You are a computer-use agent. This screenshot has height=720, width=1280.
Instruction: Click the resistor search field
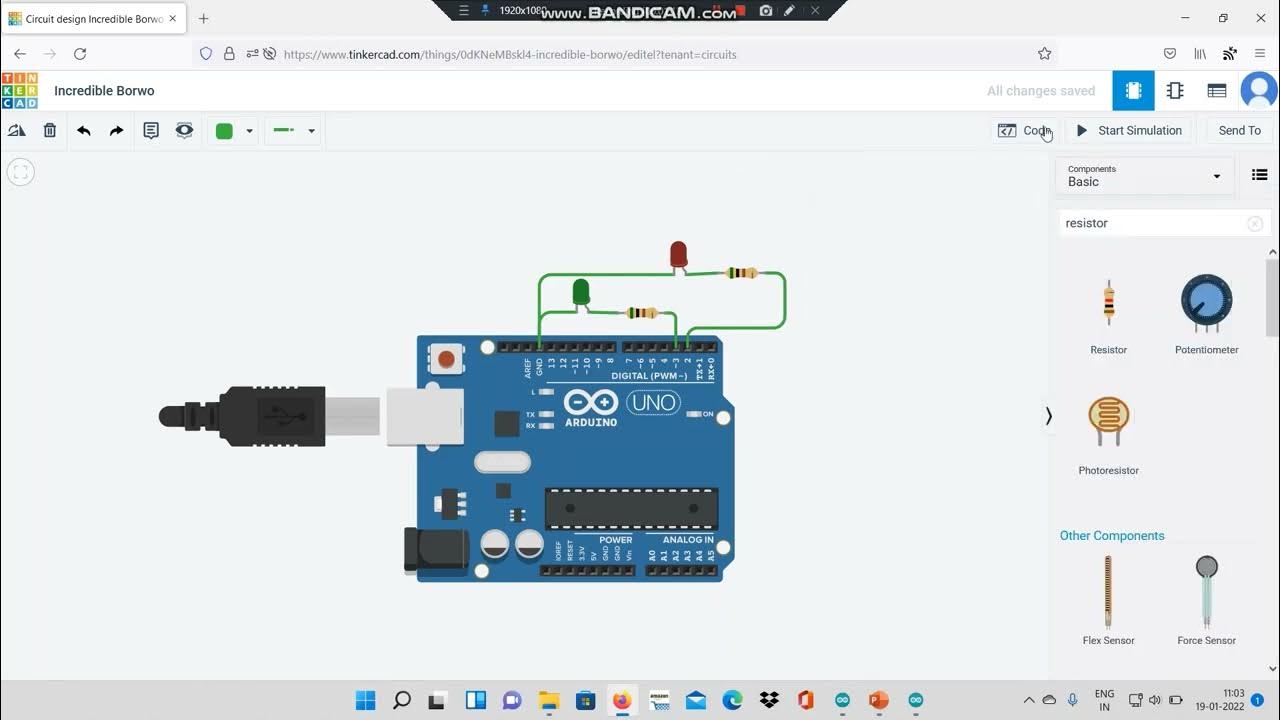(1152, 223)
